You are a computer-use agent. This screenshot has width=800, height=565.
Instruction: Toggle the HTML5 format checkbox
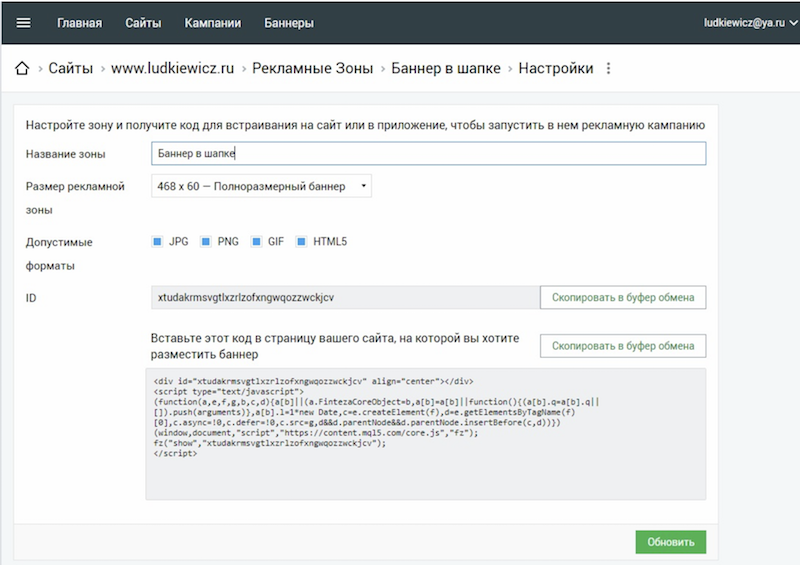pos(301,241)
